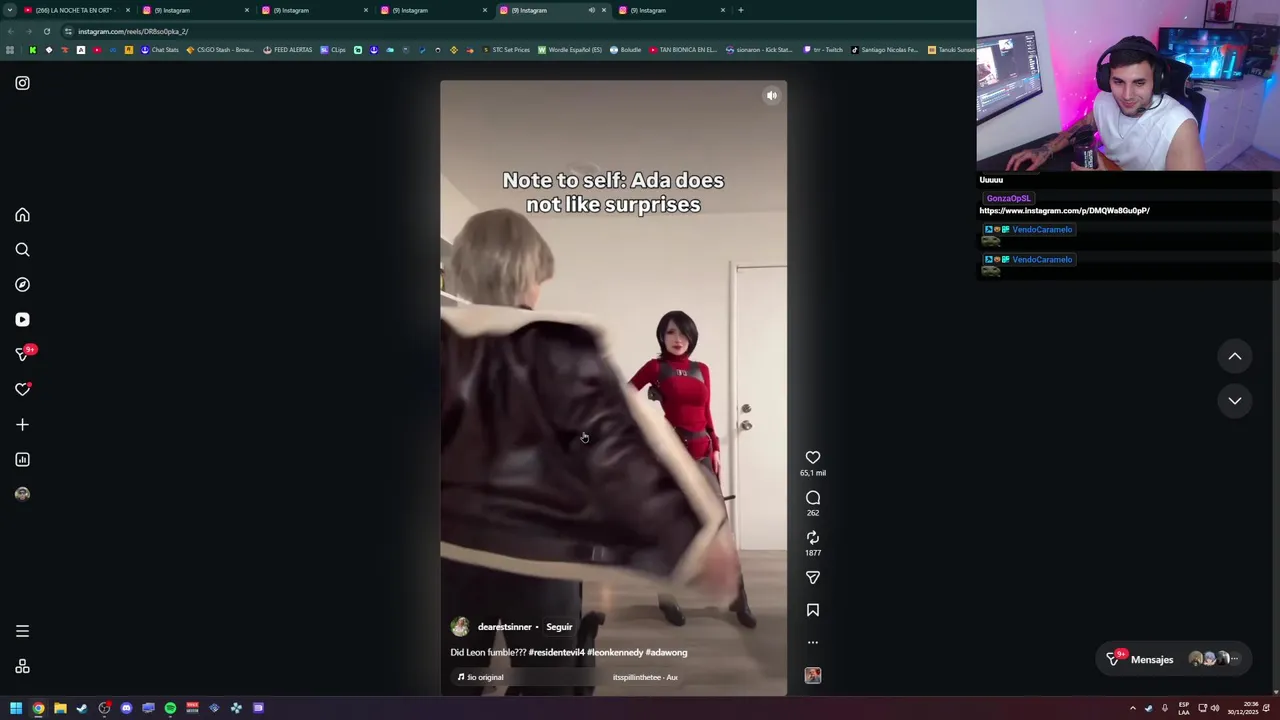Mute the reel audio
Viewport: 1280px width, 720px height.
(772, 96)
